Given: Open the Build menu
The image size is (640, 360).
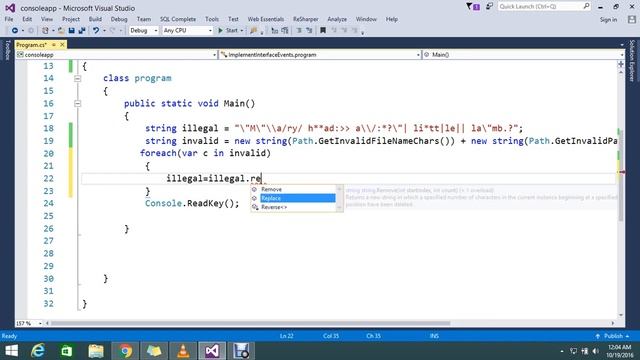Looking at the screenshot, I should pyautogui.click(x=95, y=19).
